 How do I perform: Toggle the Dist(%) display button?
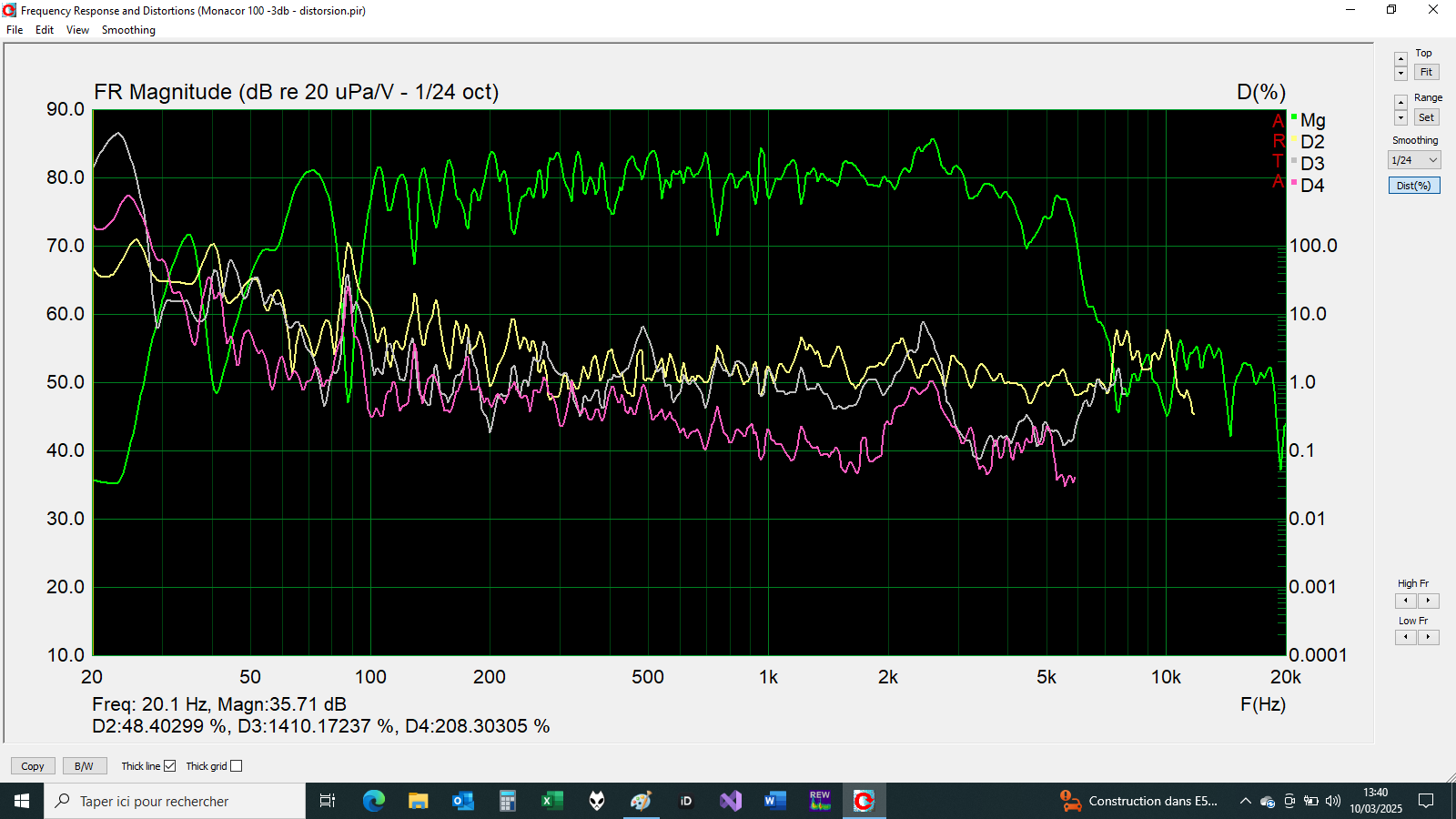coord(1413,186)
